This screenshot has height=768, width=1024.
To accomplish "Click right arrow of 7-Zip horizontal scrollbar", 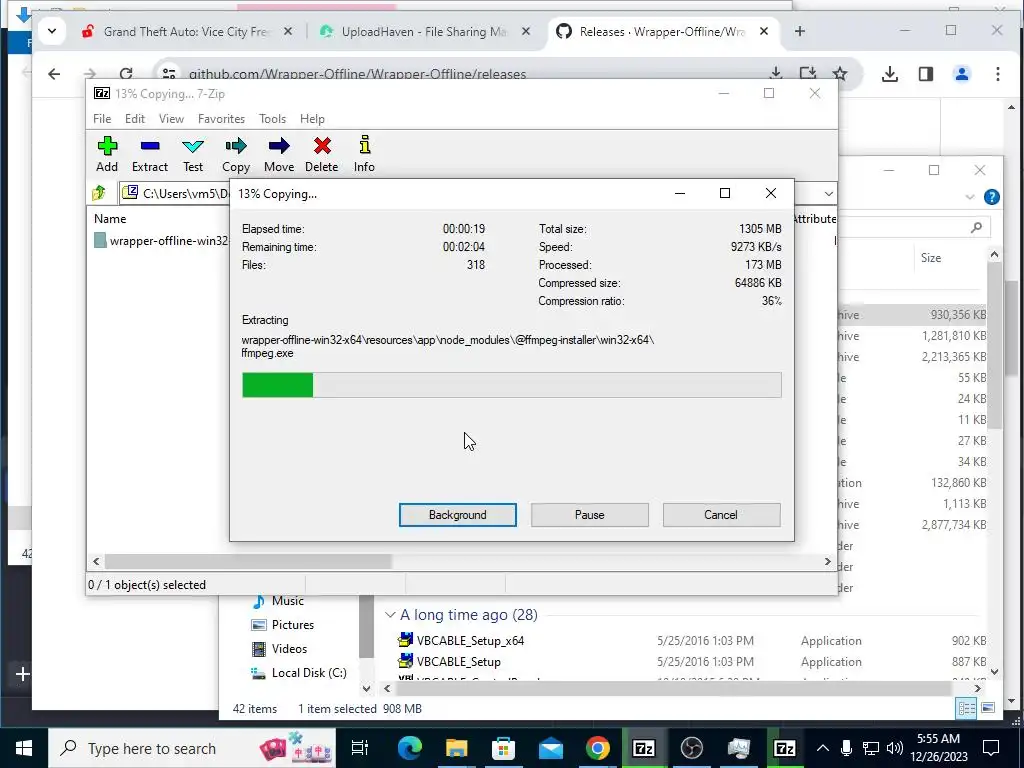I will tap(827, 561).
